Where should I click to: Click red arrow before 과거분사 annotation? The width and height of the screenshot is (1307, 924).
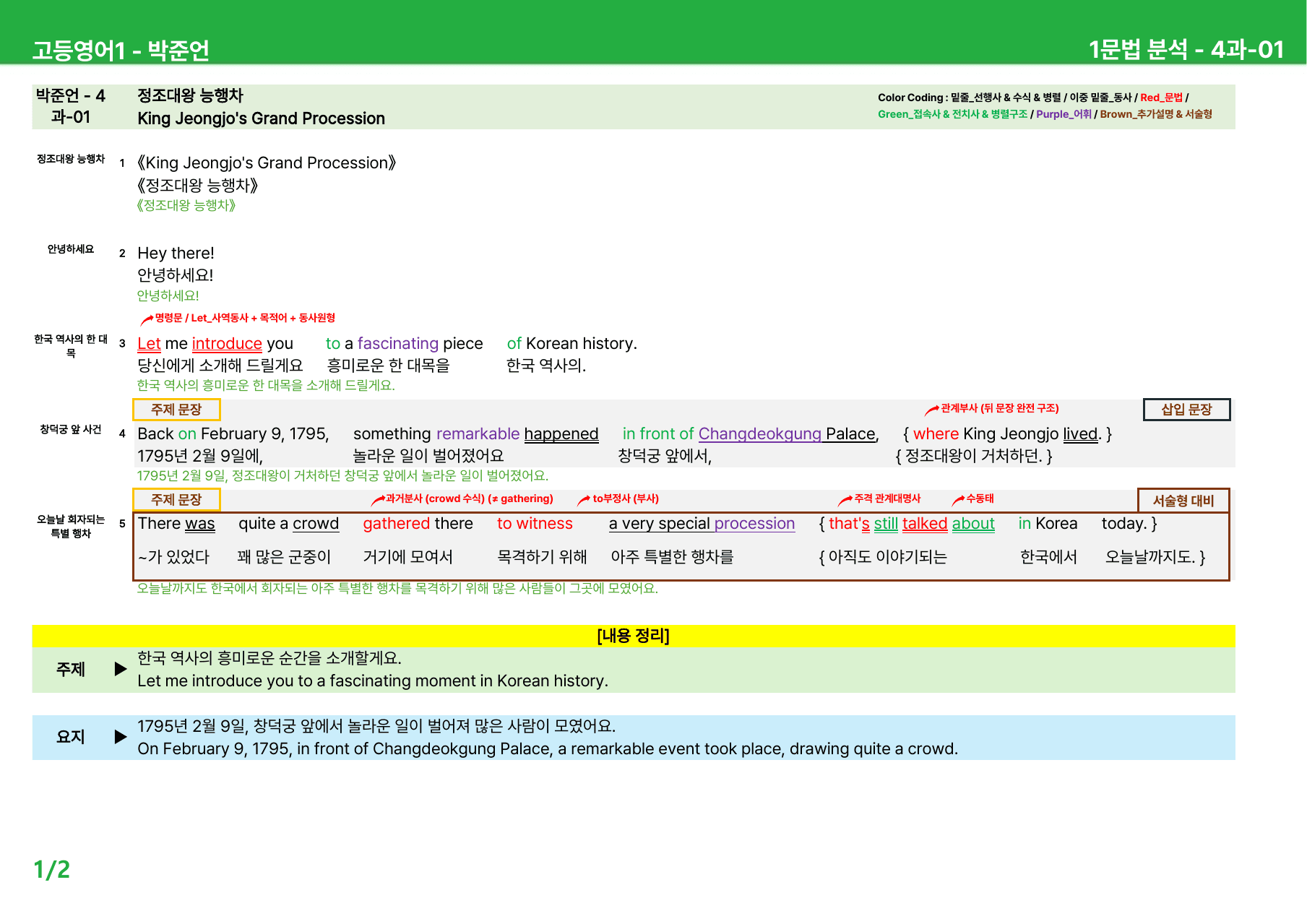pyautogui.click(x=378, y=500)
